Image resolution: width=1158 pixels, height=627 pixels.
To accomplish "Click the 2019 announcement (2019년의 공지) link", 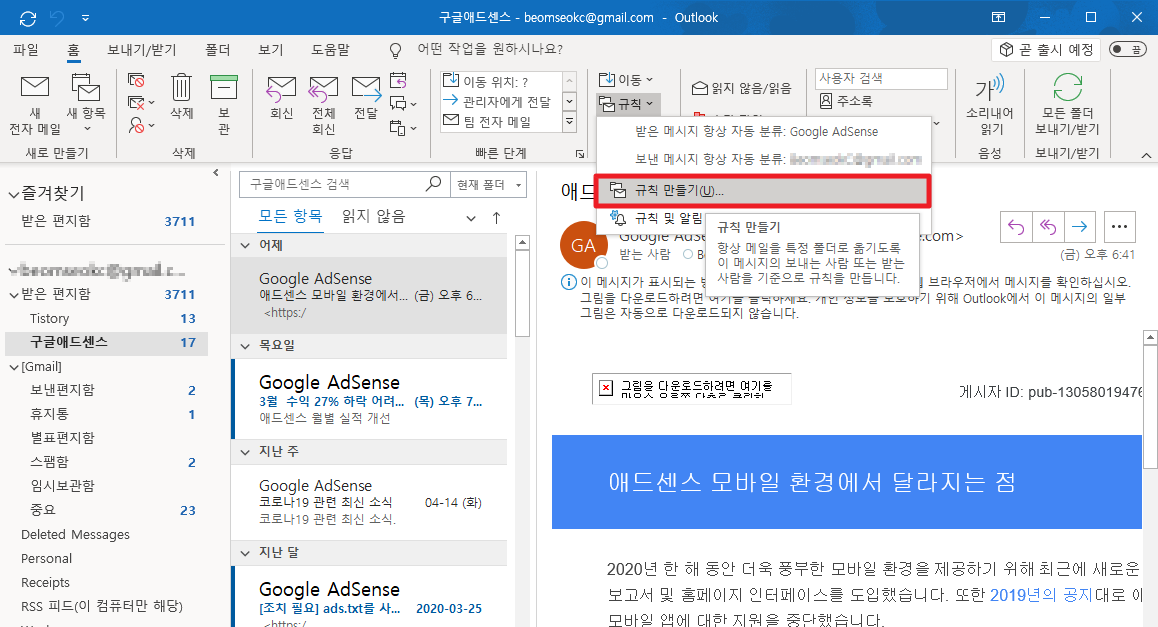I will pyautogui.click(x=1041, y=595).
